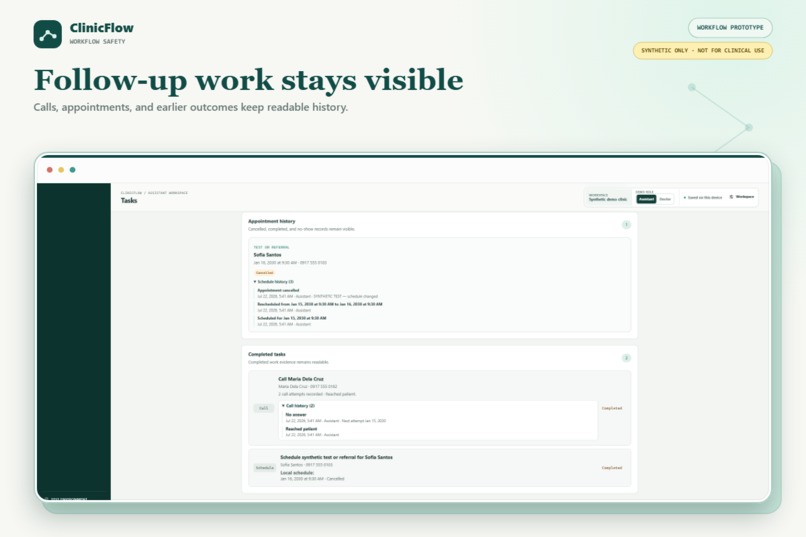806x537 pixels.
Task: Click the Local schedule label
Action: pyautogui.click(x=297, y=472)
